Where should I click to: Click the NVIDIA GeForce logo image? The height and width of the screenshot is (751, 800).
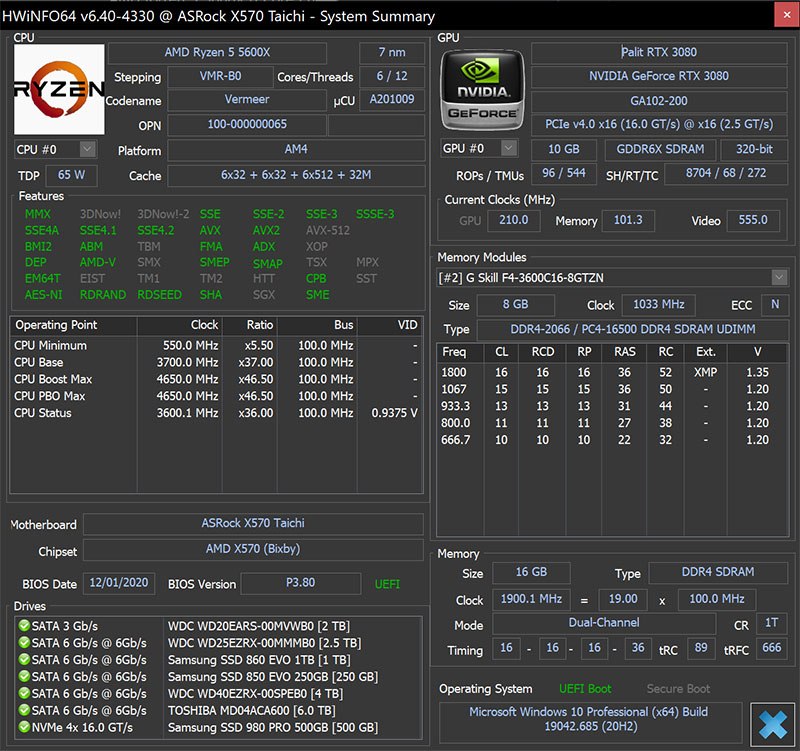(x=482, y=90)
